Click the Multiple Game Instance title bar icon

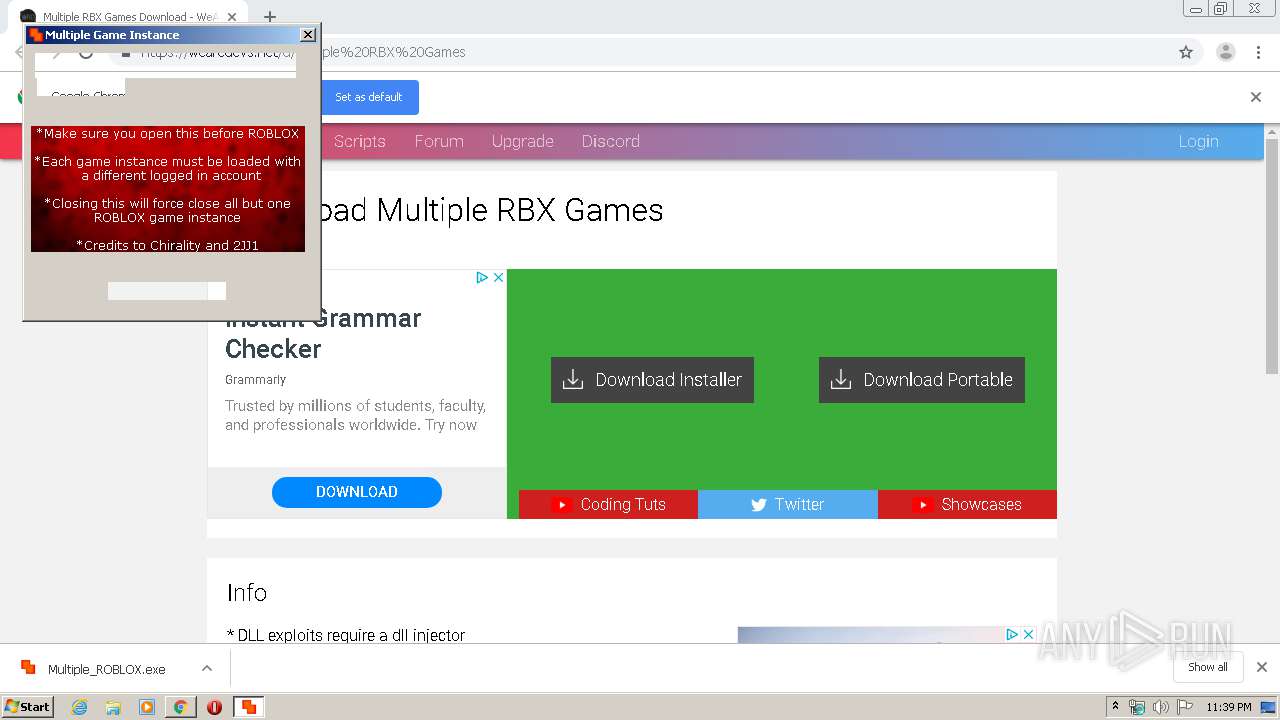(x=35, y=34)
